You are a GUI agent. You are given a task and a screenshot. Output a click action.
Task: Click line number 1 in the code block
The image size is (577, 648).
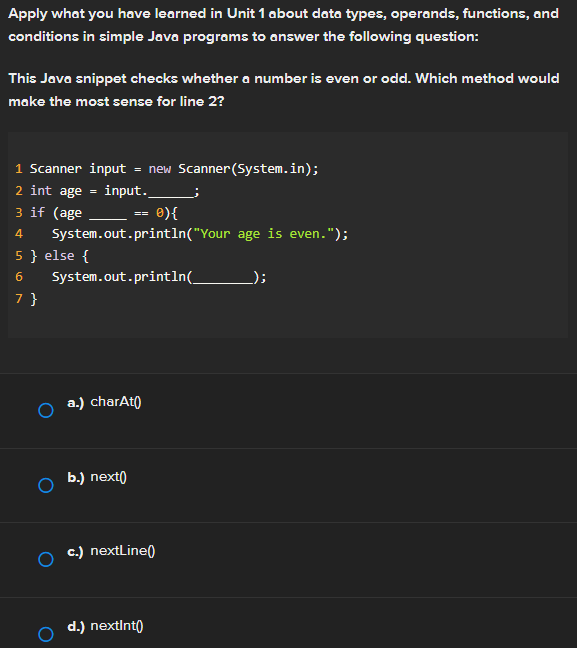19,169
